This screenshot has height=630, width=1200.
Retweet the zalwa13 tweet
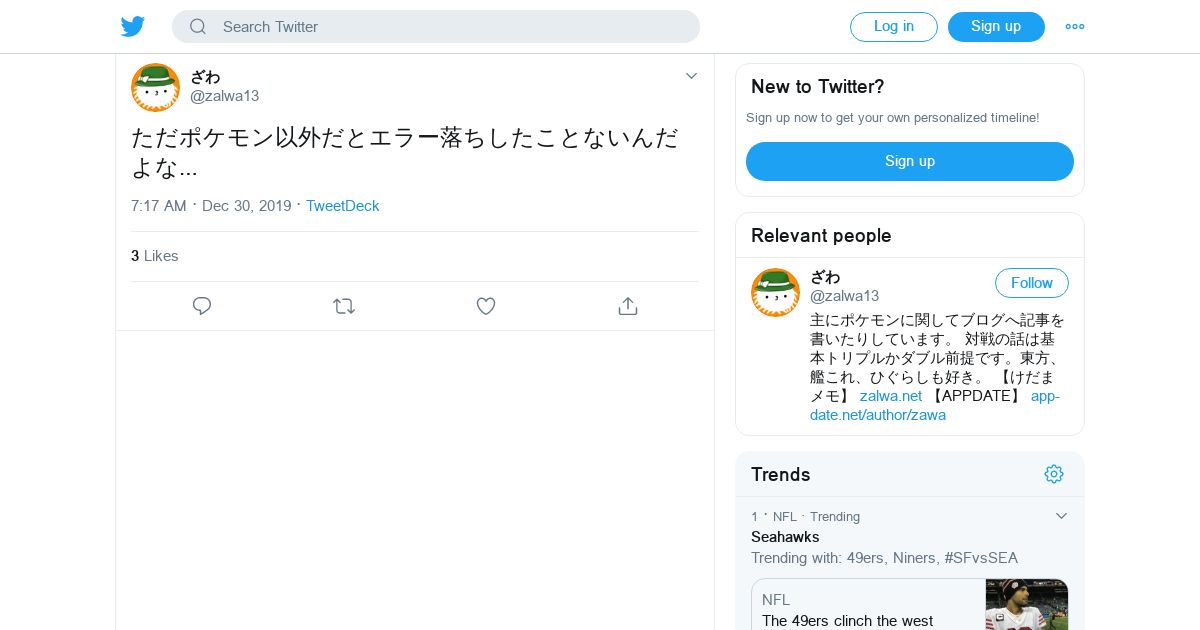[x=344, y=306]
